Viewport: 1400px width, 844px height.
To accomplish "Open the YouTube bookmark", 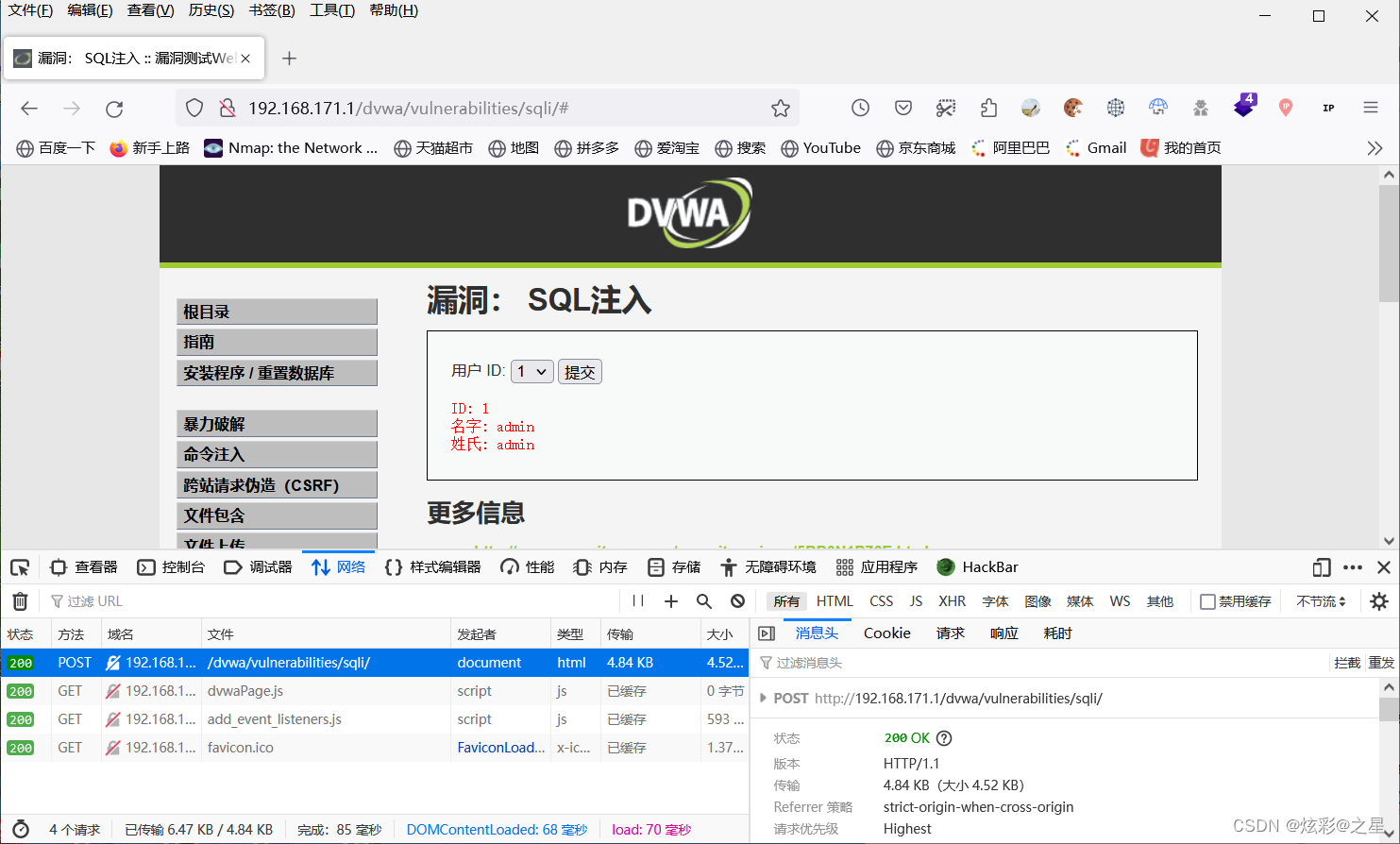I will [x=820, y=148].
